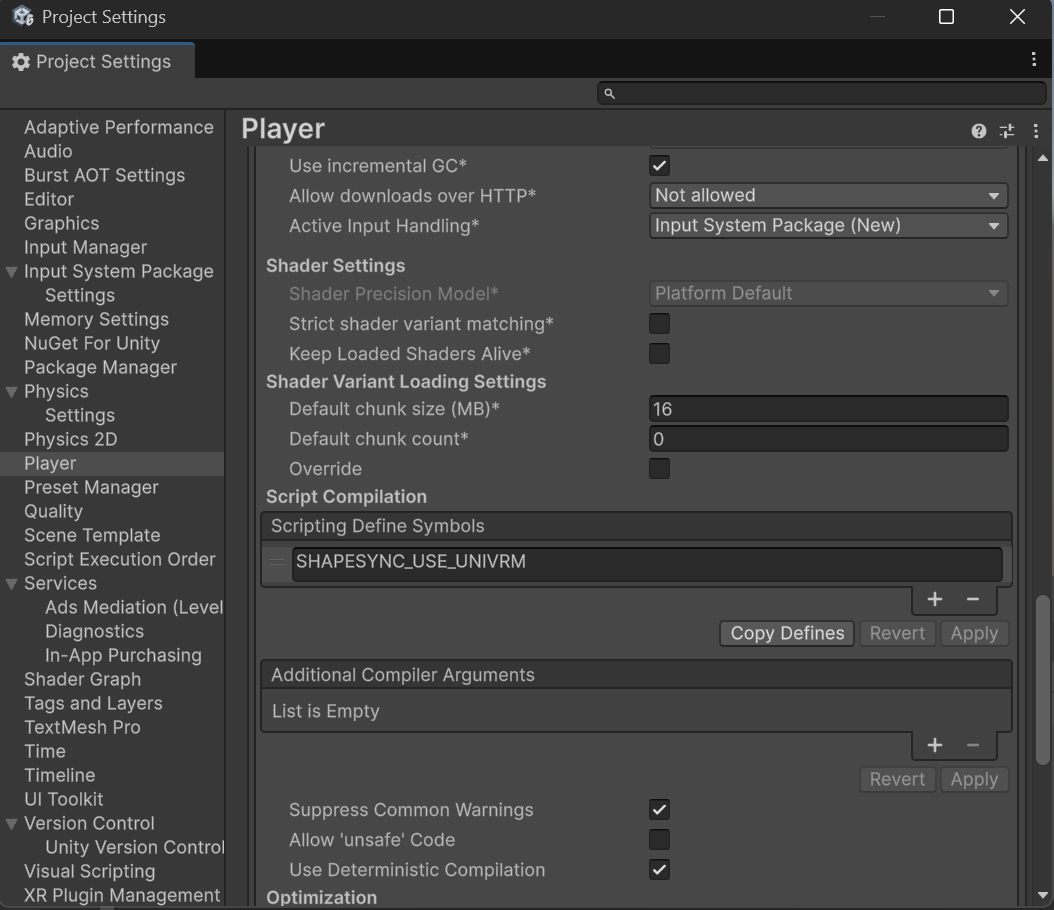Open Input Manager settings
Image resolution: width=1054 pixels, height=910 pixels.
tap(85, 247)
